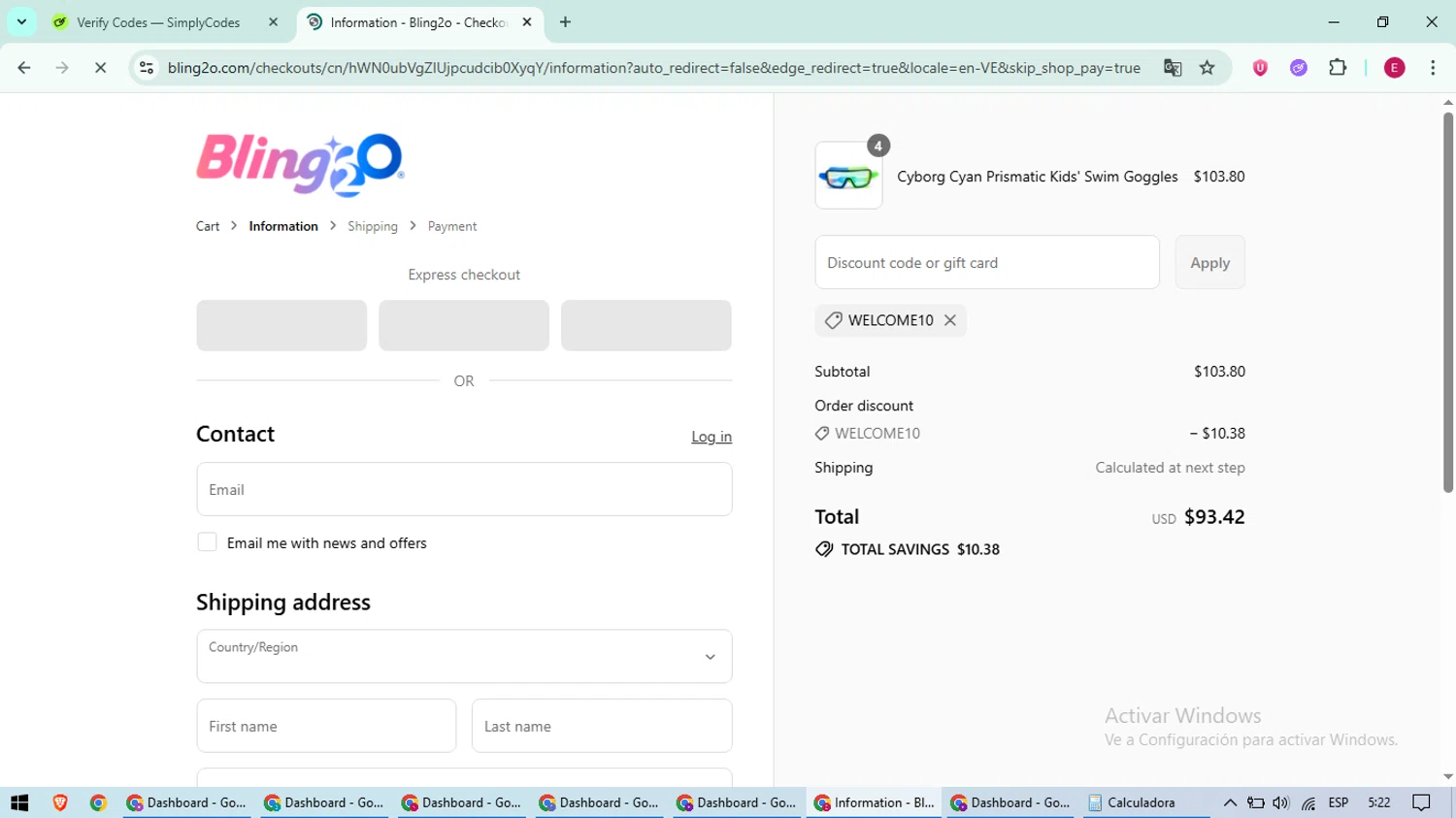Open the purple round extension icon
The width and height of the screenshot is (1456, 818).
click(x=1299, y=68)
